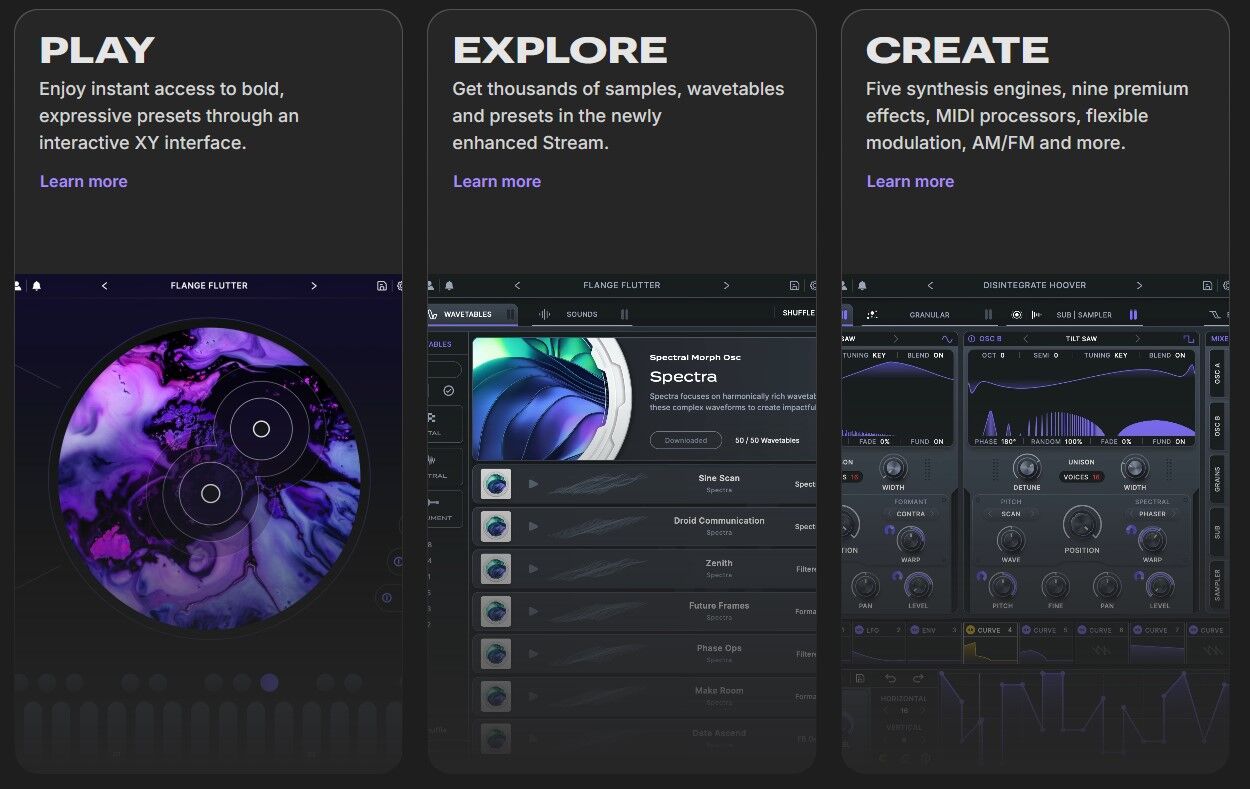Go to next preset in the PLAY card

[314, 286]
